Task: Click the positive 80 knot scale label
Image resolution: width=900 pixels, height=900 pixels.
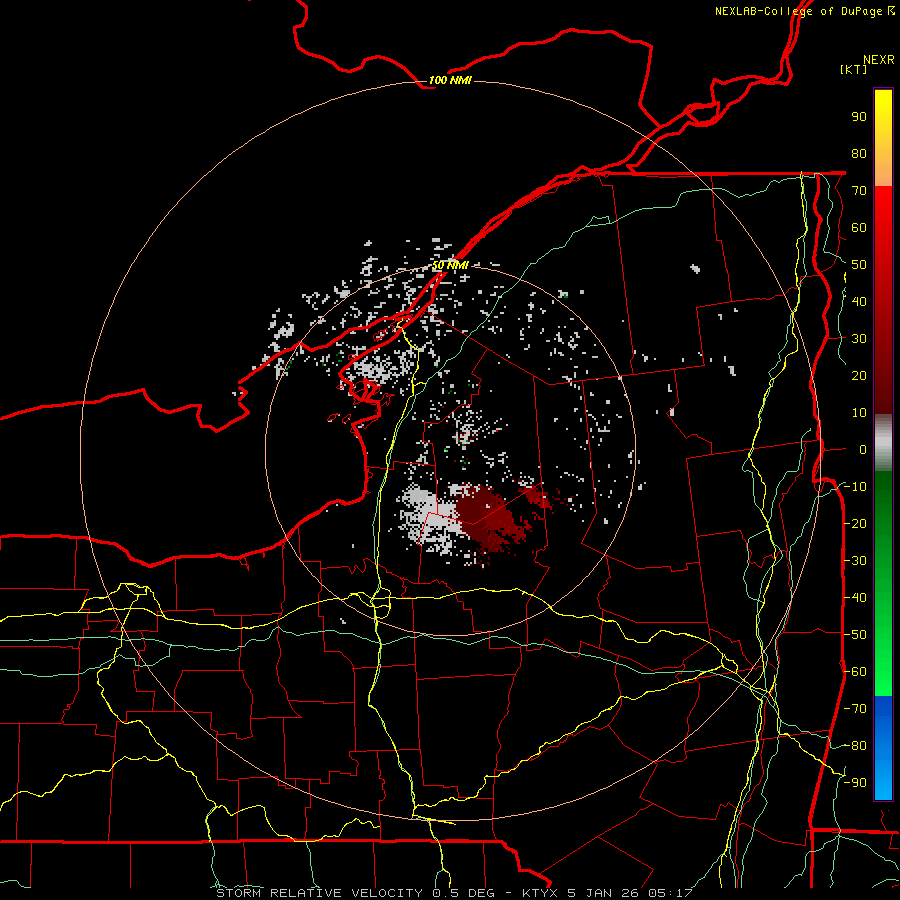Action: coord(859,154)
